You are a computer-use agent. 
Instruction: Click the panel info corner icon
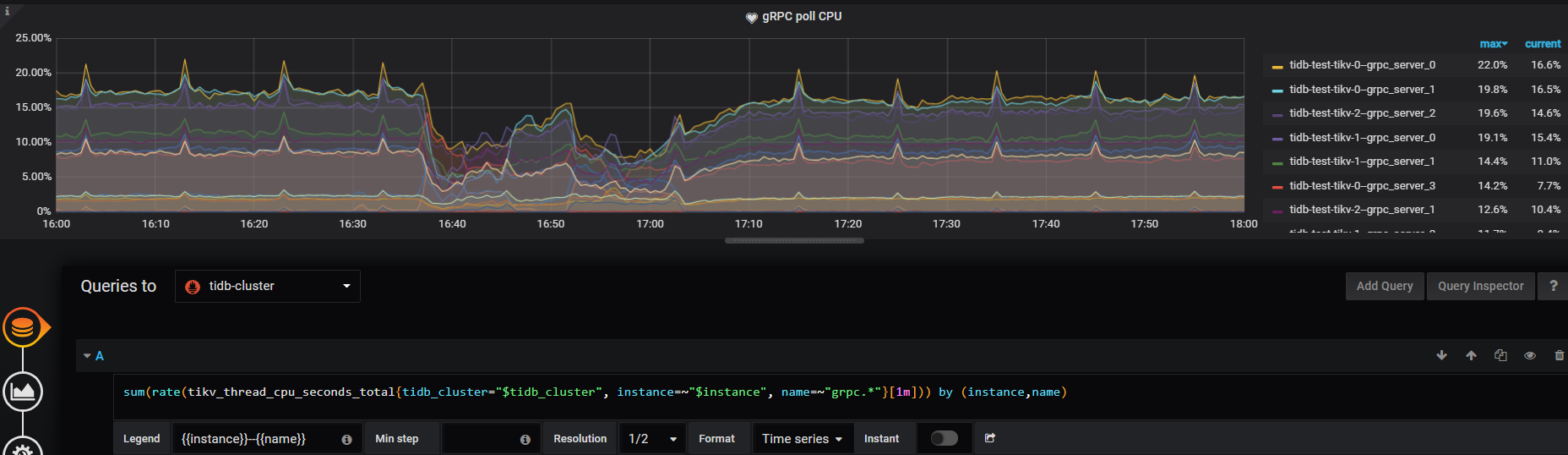(7, 11)
